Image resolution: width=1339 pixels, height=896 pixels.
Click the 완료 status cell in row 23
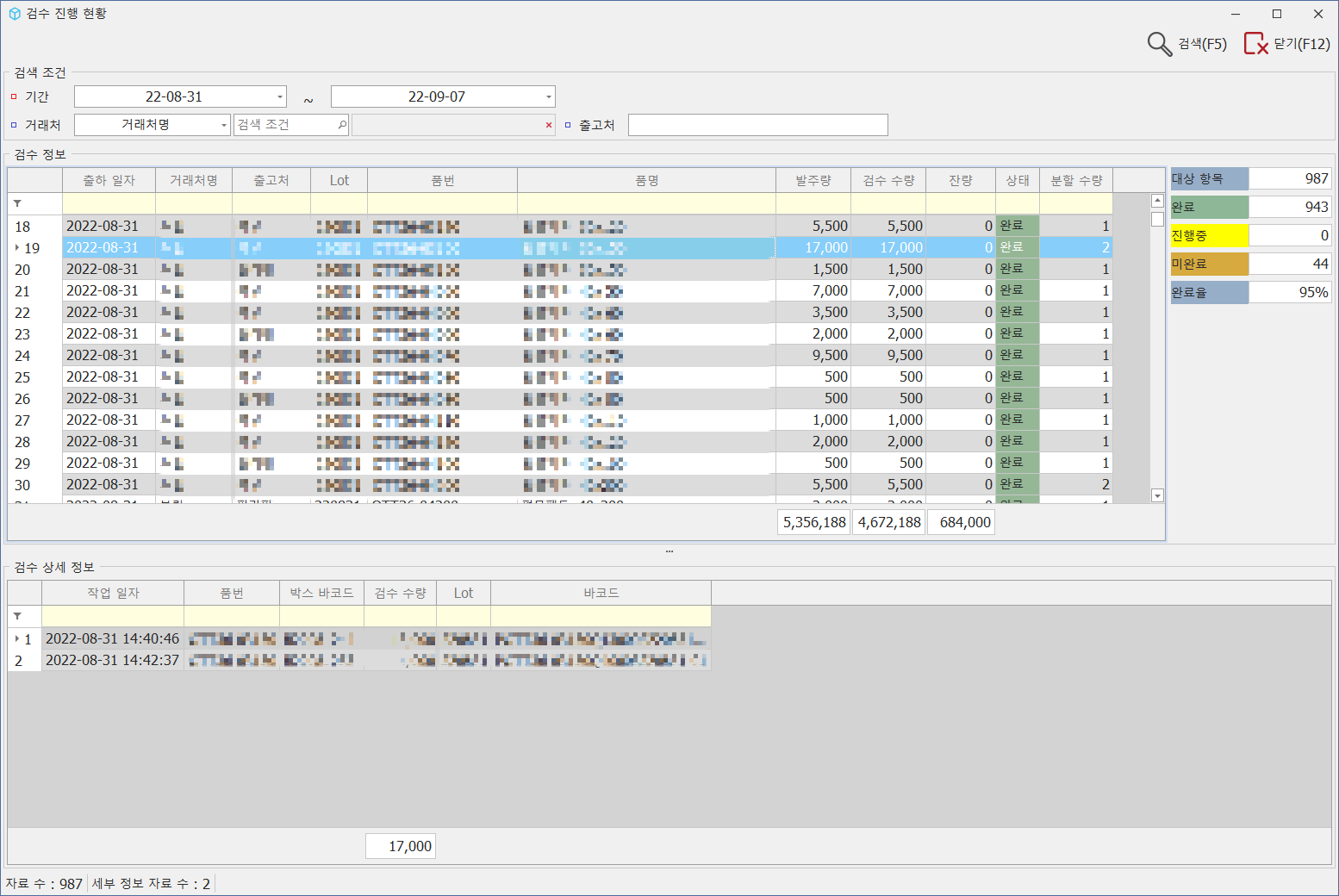(x=1017, y=333)
